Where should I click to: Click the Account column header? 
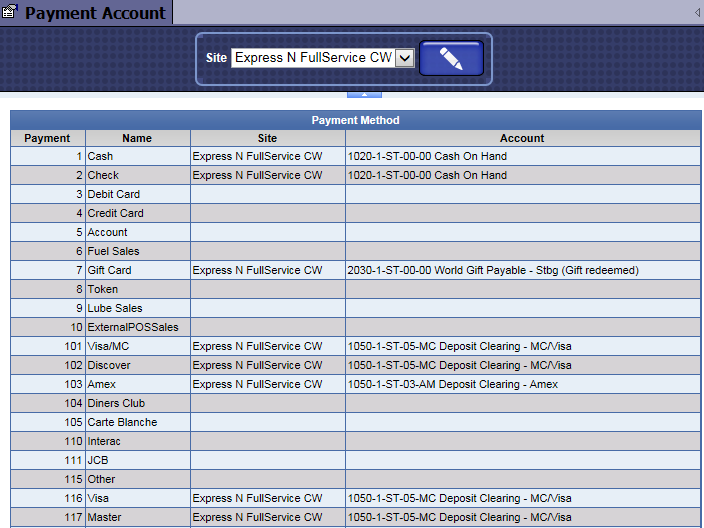click(x=522, y=138)
